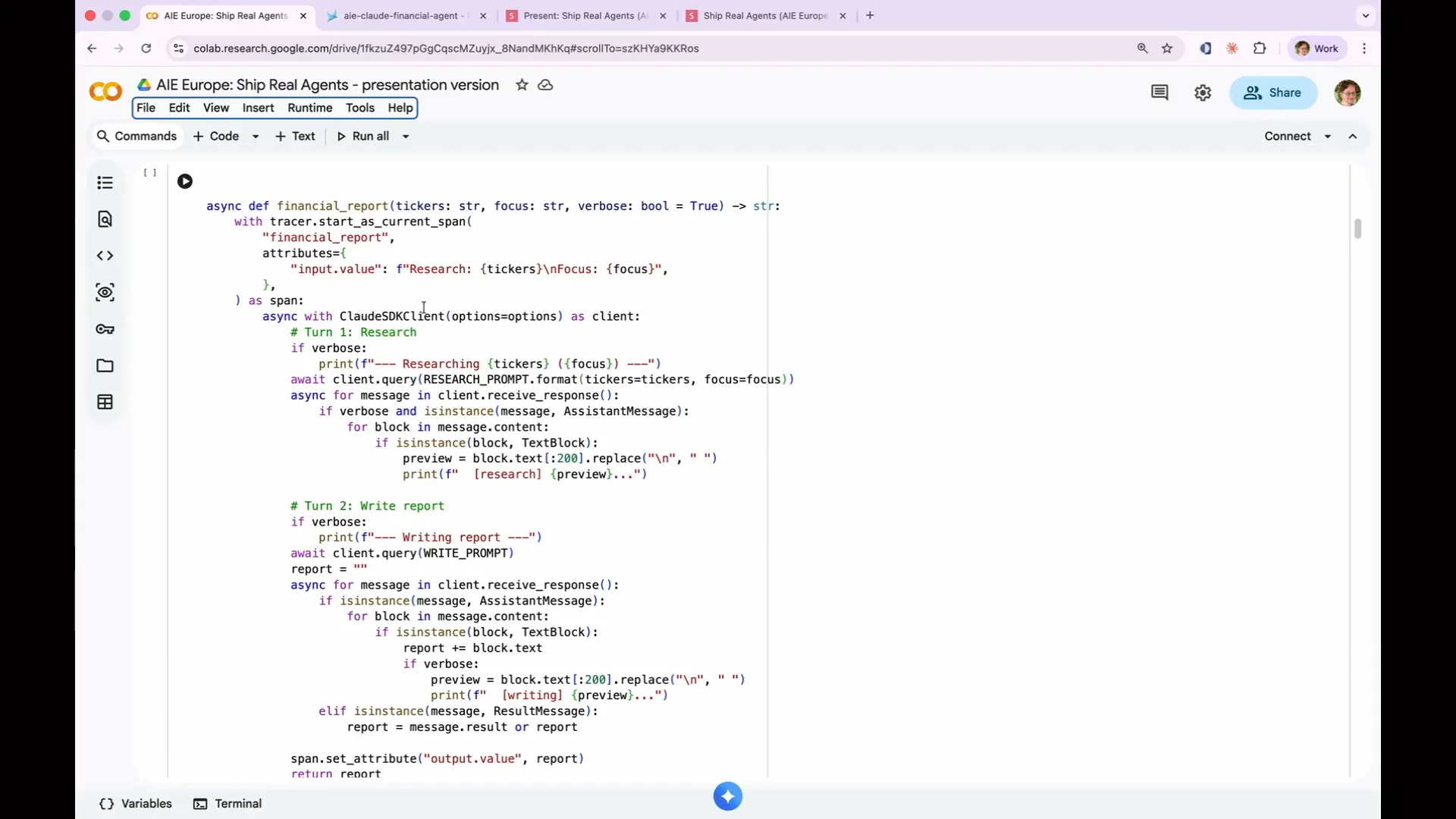Image resolution: width=1456 pixels, height=819 pixels.
Task: Open the user account avatar
Action: point(1348,93)
